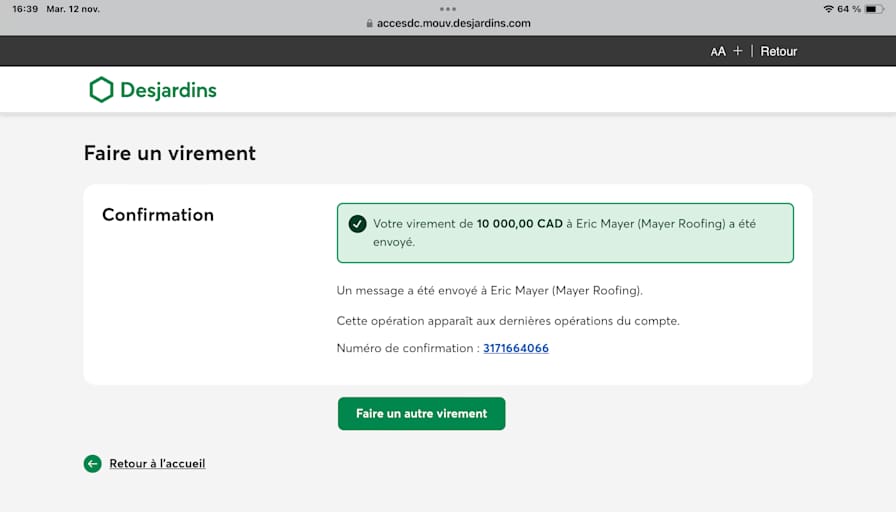Tap the padlock icon in address bar
Screen dimensions: 896x512
pyautogui.click(x=369, y=23)
